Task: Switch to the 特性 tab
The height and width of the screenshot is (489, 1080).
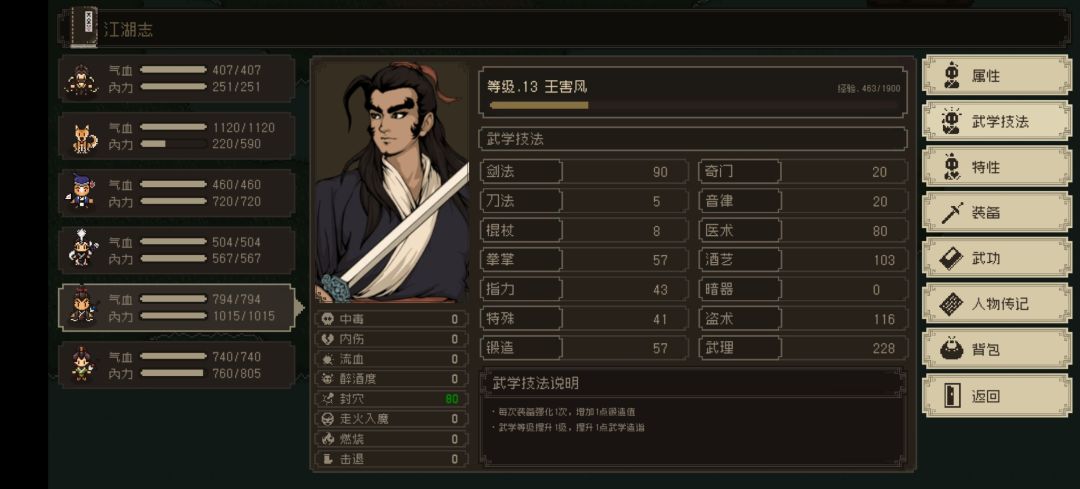Action: coord(997,167)
